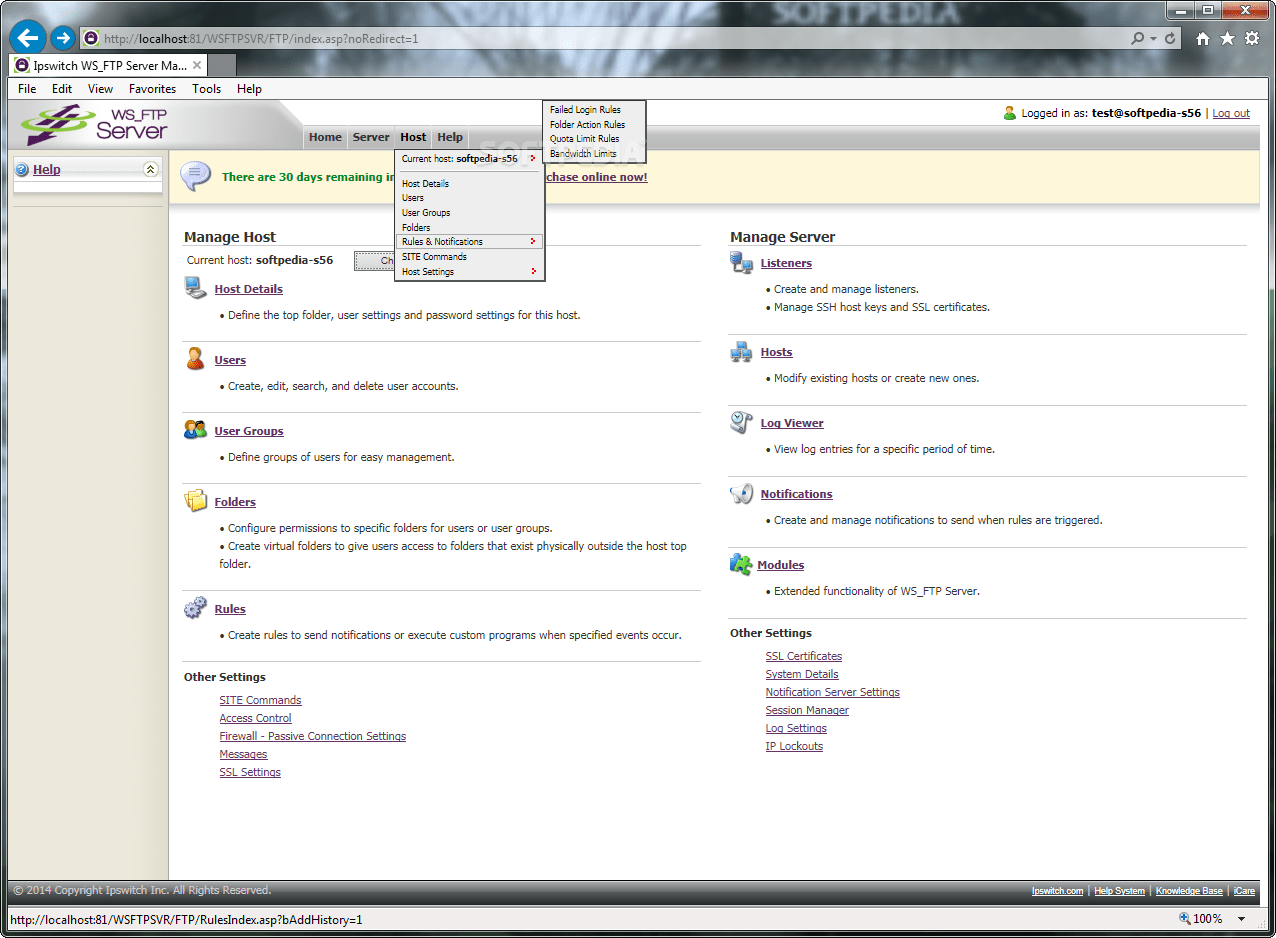Image resolution: width=1276 pixels, height=938 pixels.
Task: Click the Listeners network icon
Action: [741, 263]
